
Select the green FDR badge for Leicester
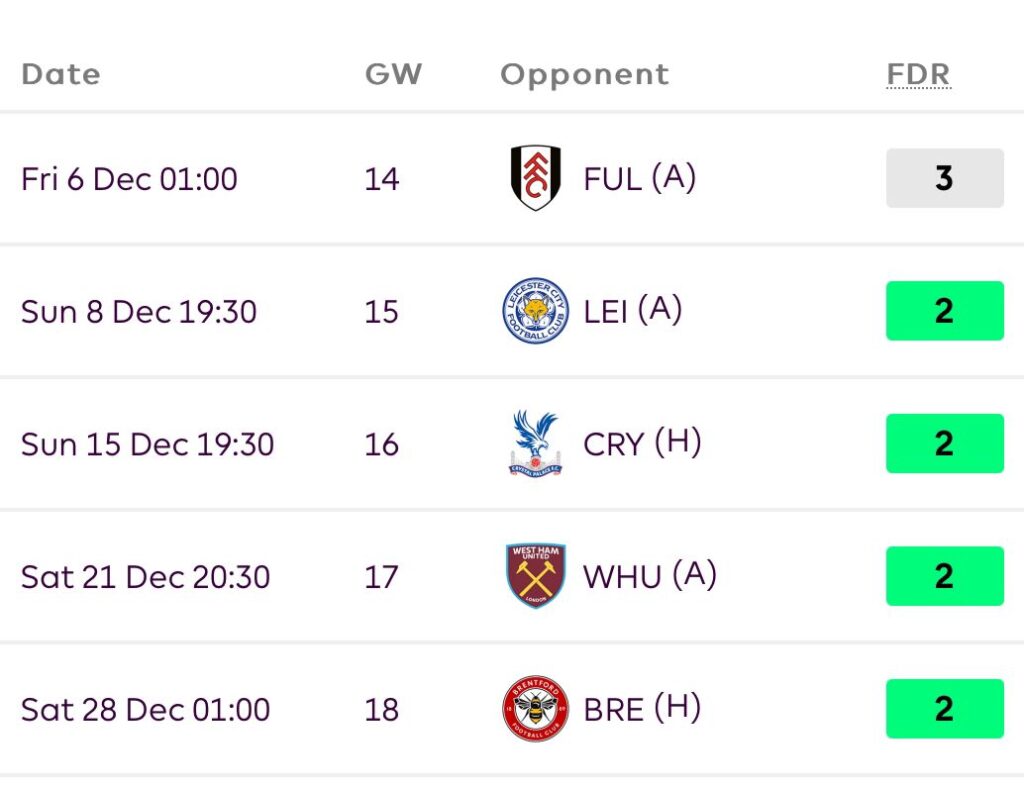click(x=944, y=311)
